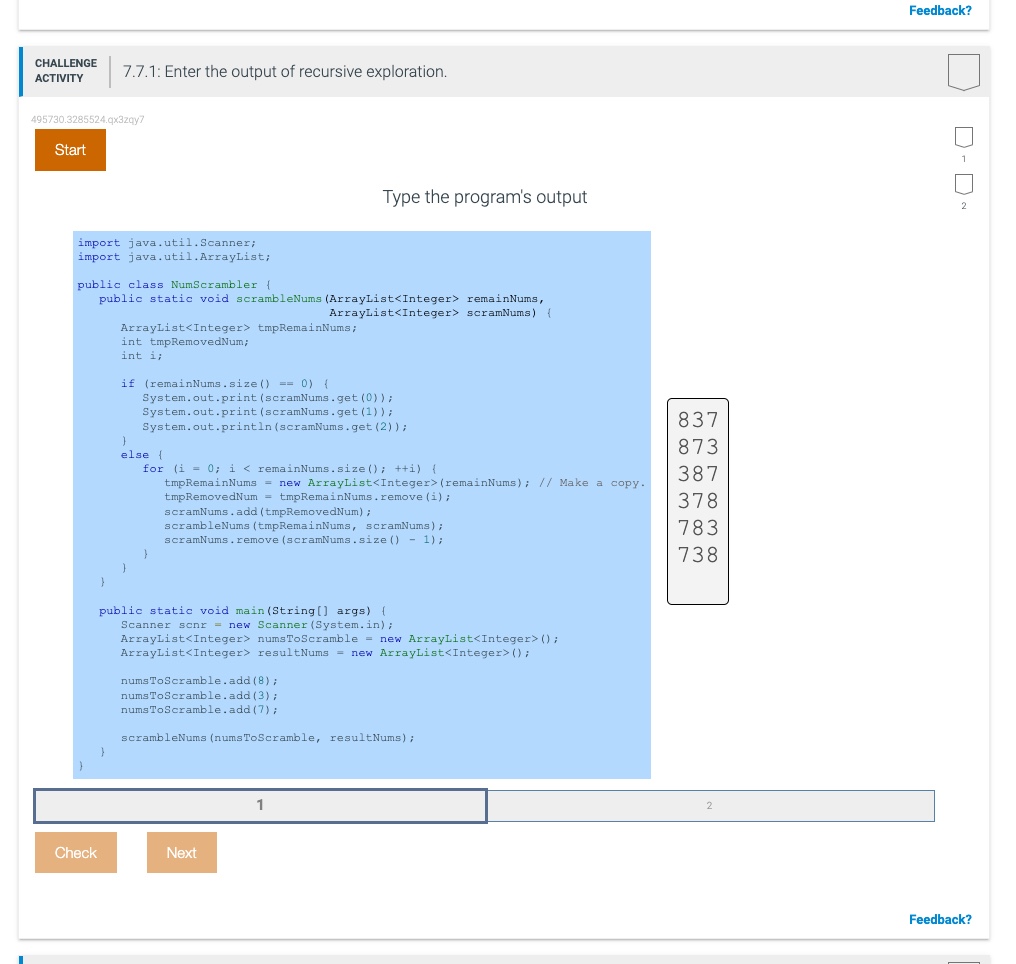
Task: Select answer bar 2 below the code
Action: tap(711, 805)
